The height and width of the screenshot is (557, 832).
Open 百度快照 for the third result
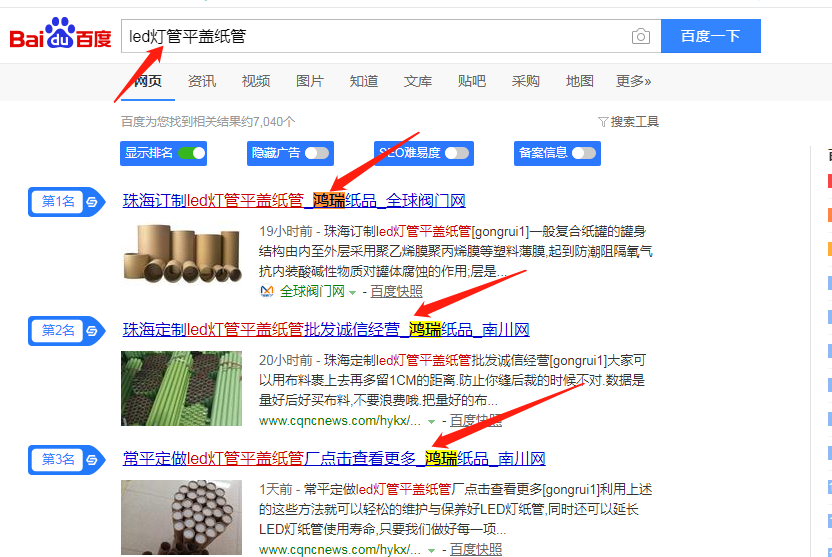point(476,550)
